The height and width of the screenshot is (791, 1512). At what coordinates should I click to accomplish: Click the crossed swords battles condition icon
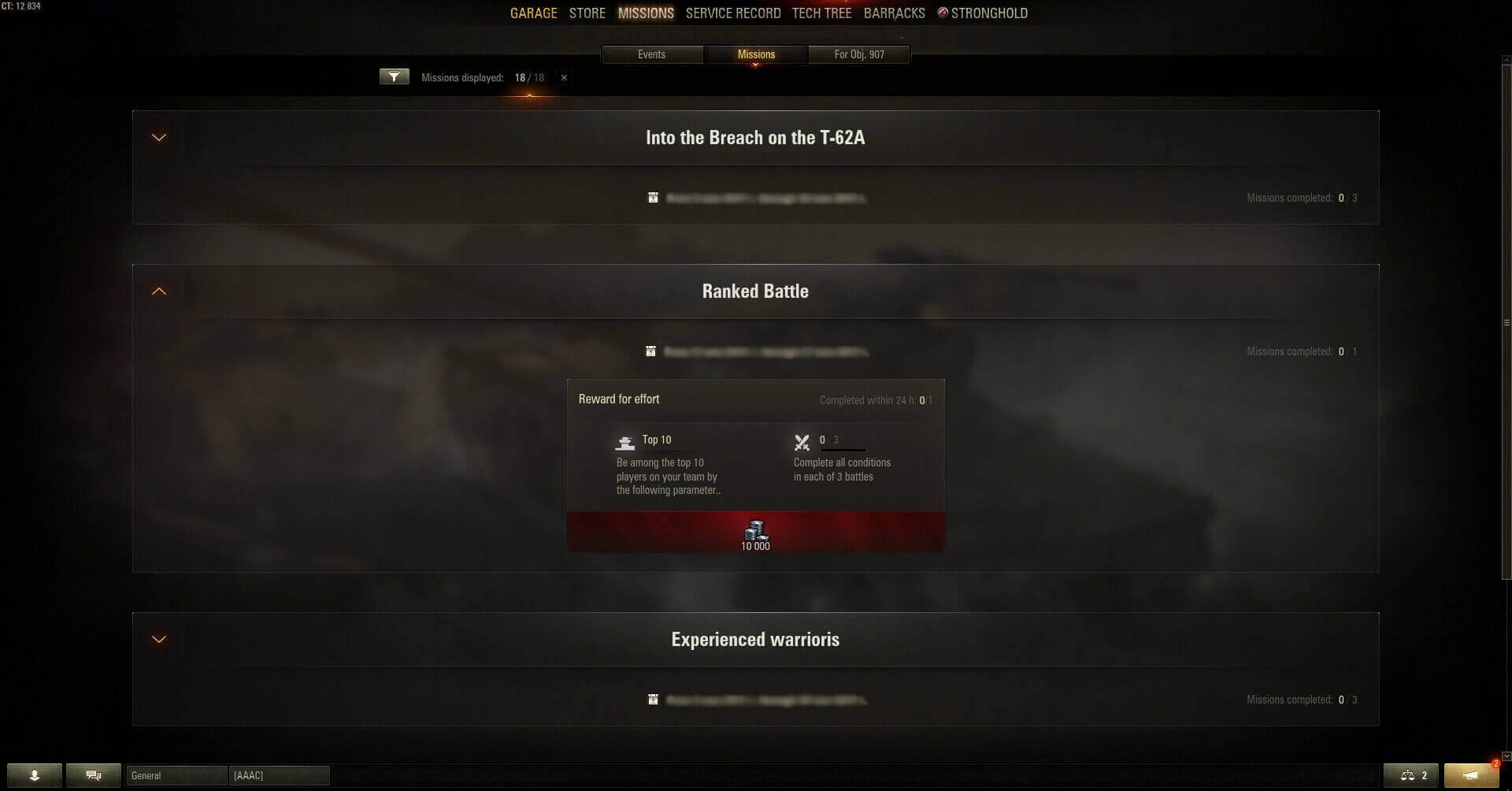[x=802, y=443]
